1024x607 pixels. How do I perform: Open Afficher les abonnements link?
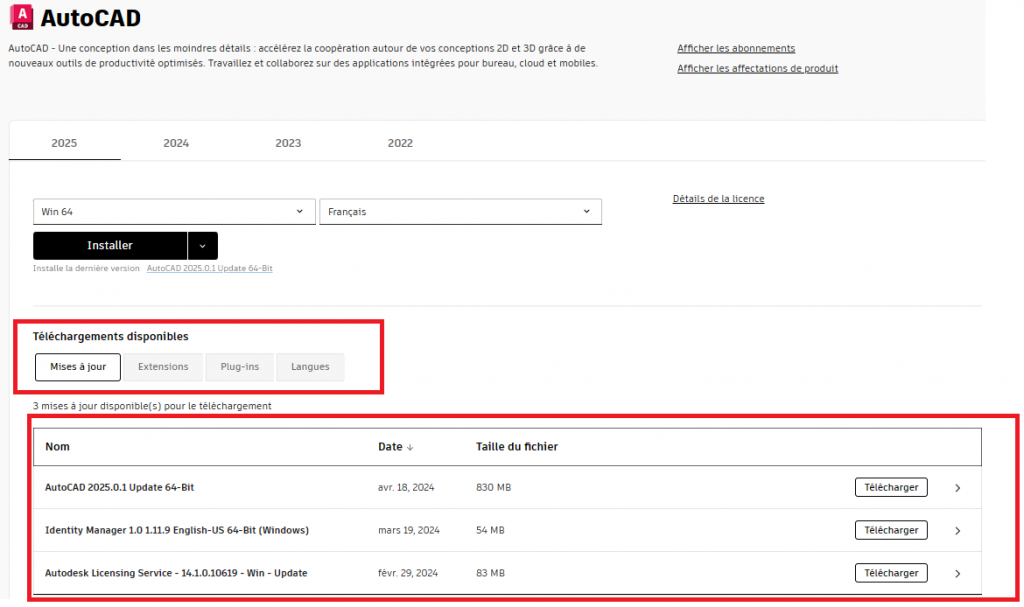736,49
